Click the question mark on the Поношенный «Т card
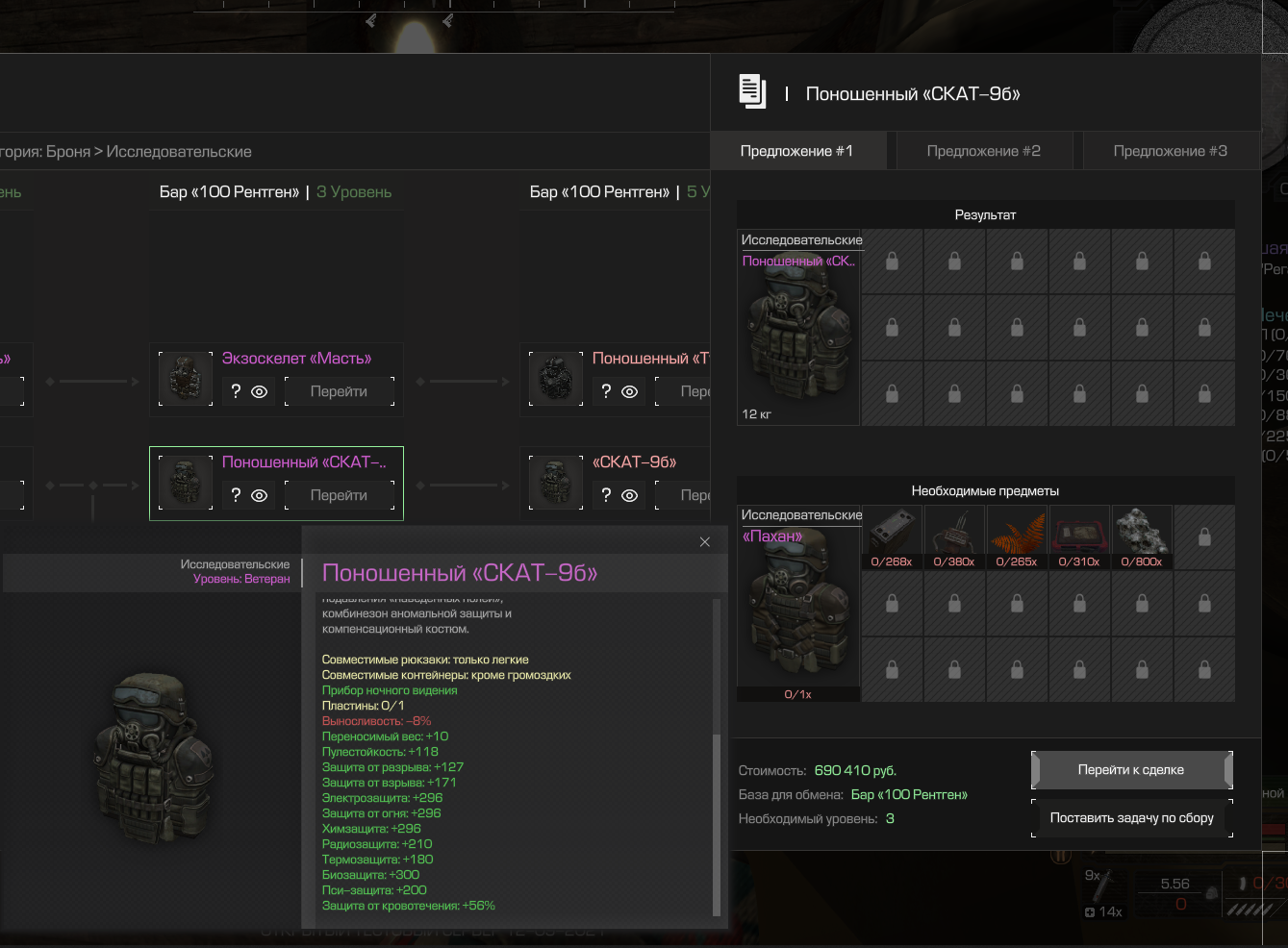 (x=606, y=391)
